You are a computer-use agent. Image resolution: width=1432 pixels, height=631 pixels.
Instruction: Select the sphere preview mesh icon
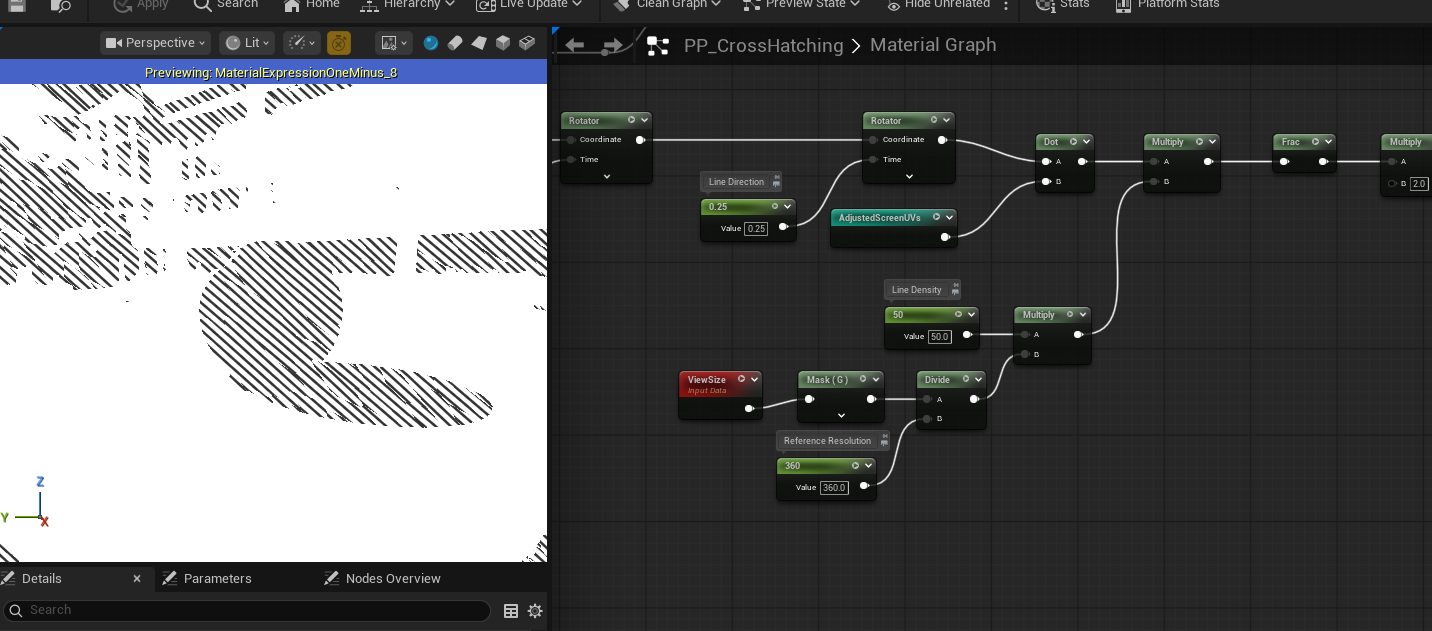point(431,43)
